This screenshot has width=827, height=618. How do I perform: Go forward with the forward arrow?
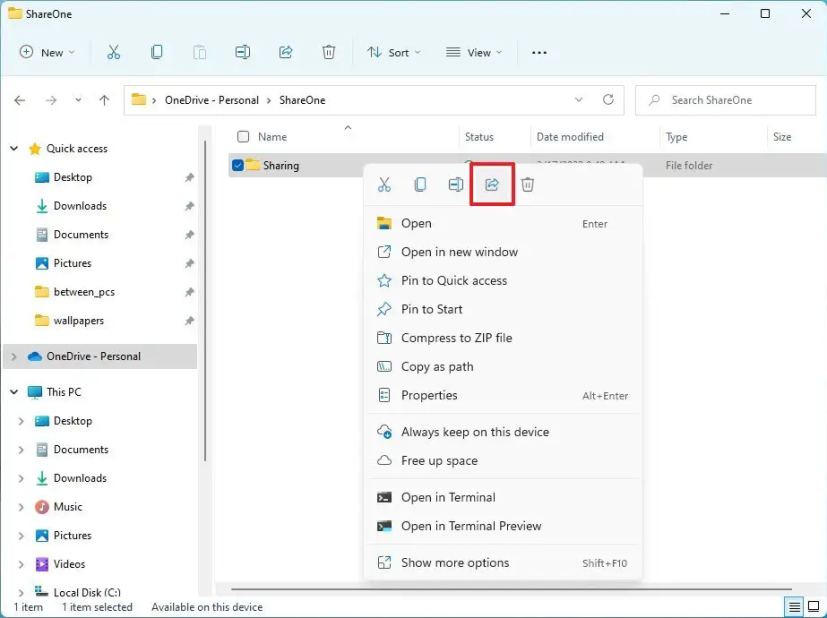51,100
